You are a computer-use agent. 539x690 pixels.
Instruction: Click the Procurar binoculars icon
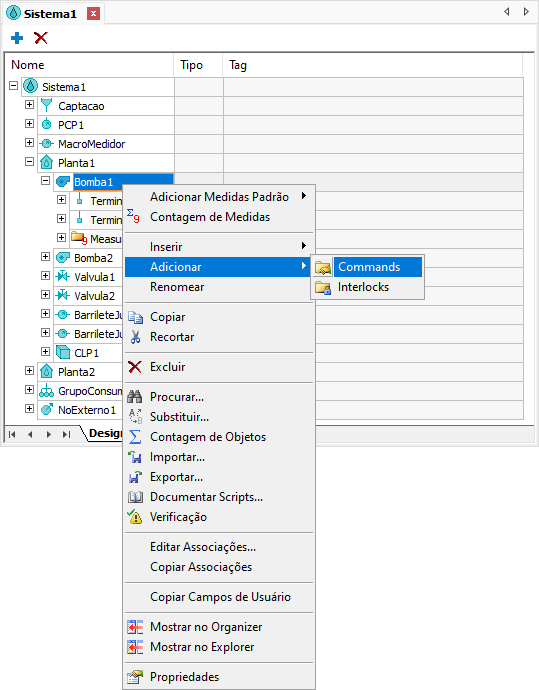135,397
